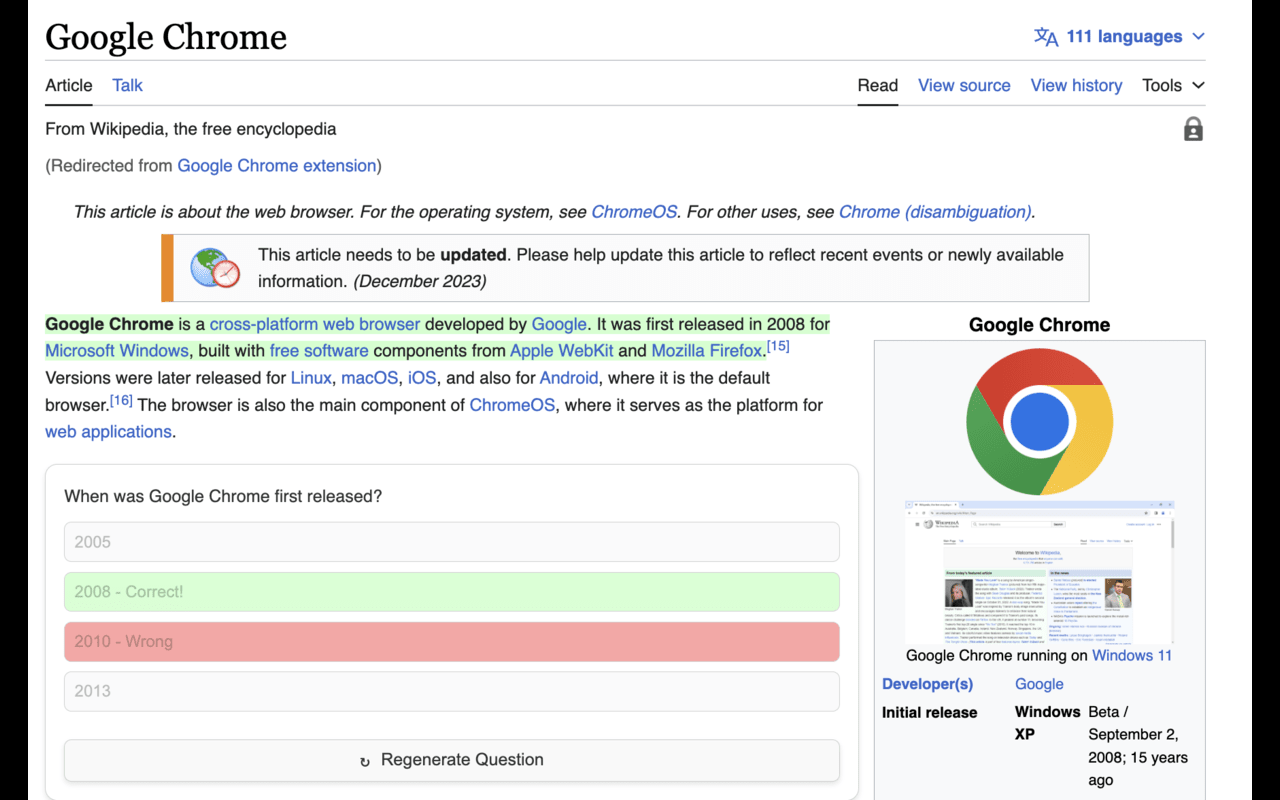The height and width of the screenshot is (800, 1280).
Task: Switch to the Talk tab
Action: pos(127,85)
